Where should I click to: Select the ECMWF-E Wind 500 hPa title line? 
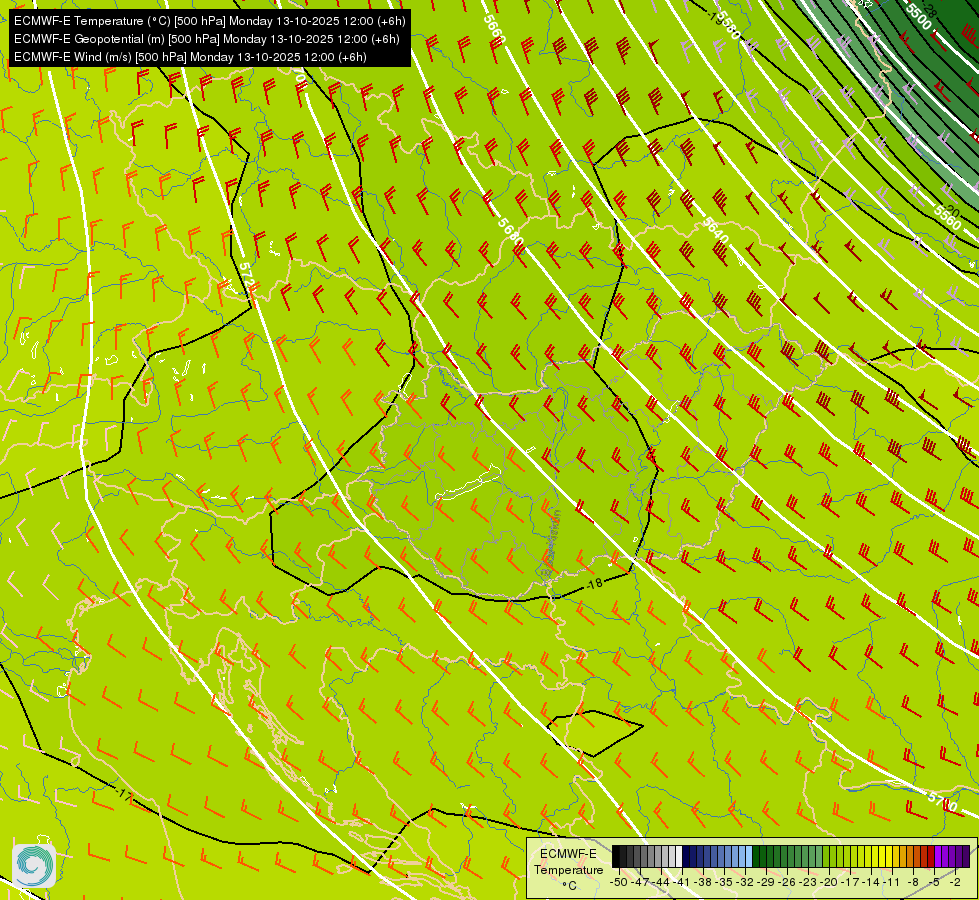tap(190, 57)
